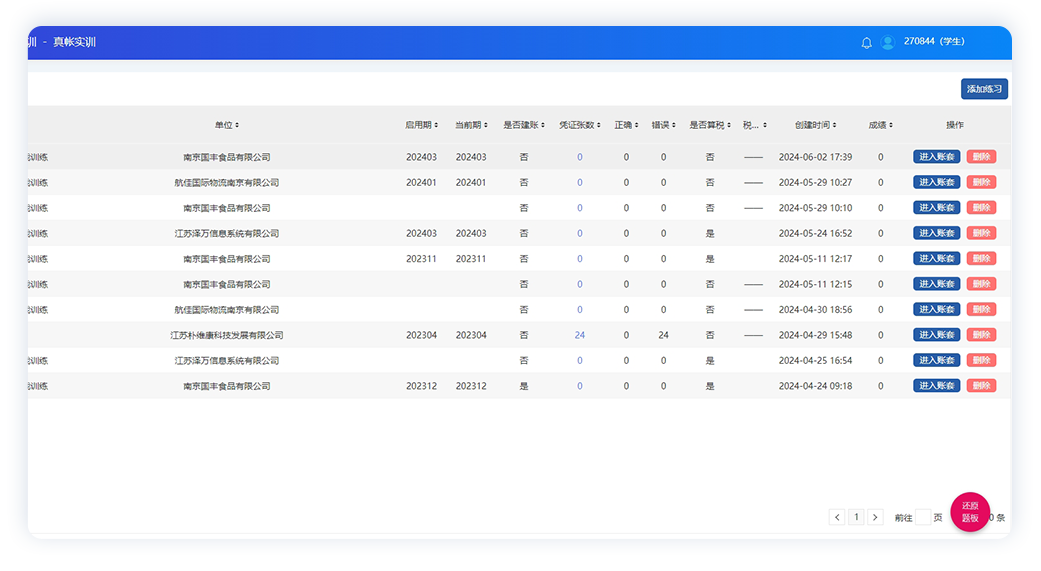Go to next page arrow
Screen dimensions: 1041x571
tap(875, 517)
